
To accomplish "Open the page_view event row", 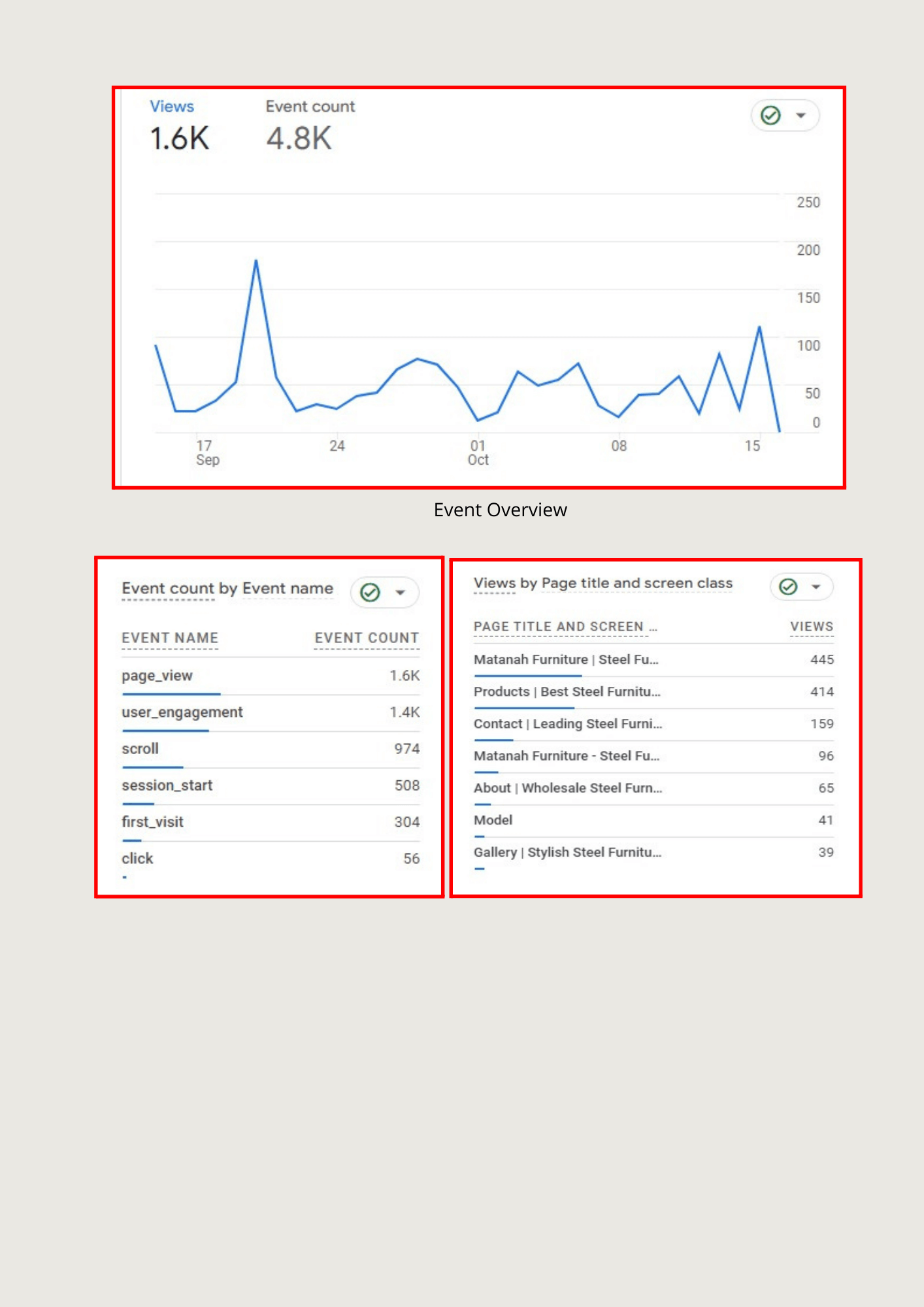I will click(271, 676).
